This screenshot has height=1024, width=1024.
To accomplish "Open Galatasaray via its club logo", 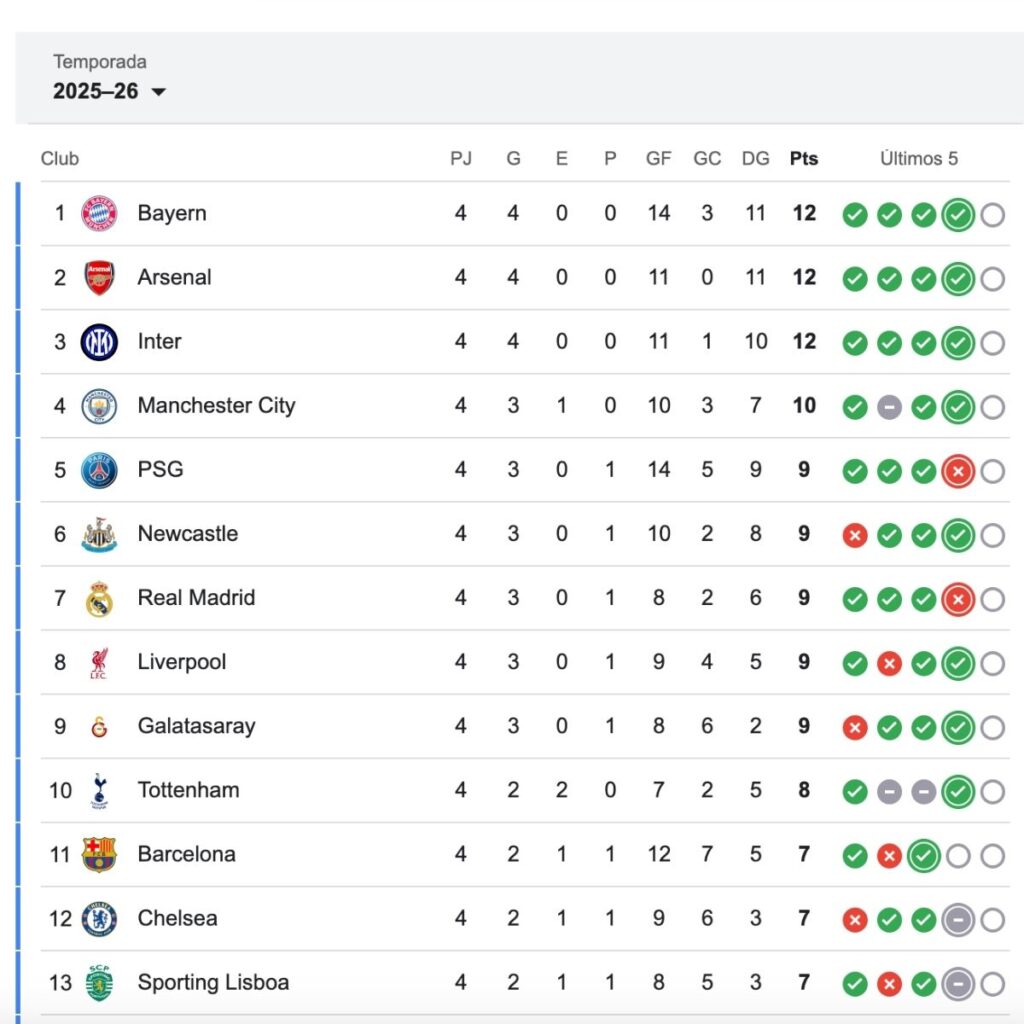I will [x=98, y=727].
